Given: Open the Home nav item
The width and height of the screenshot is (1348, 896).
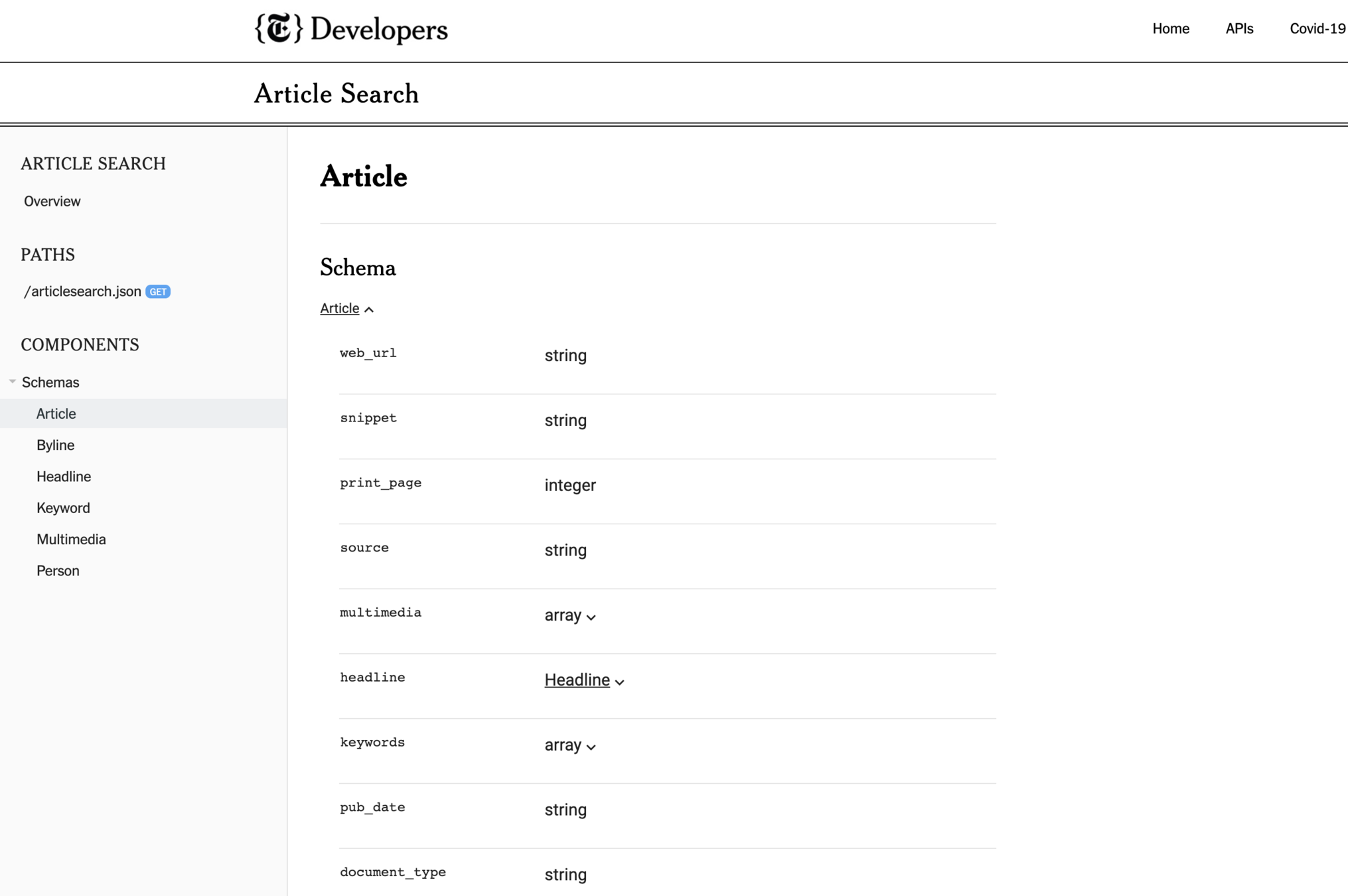Looking at the screenshot, I should coord(1170,29).
